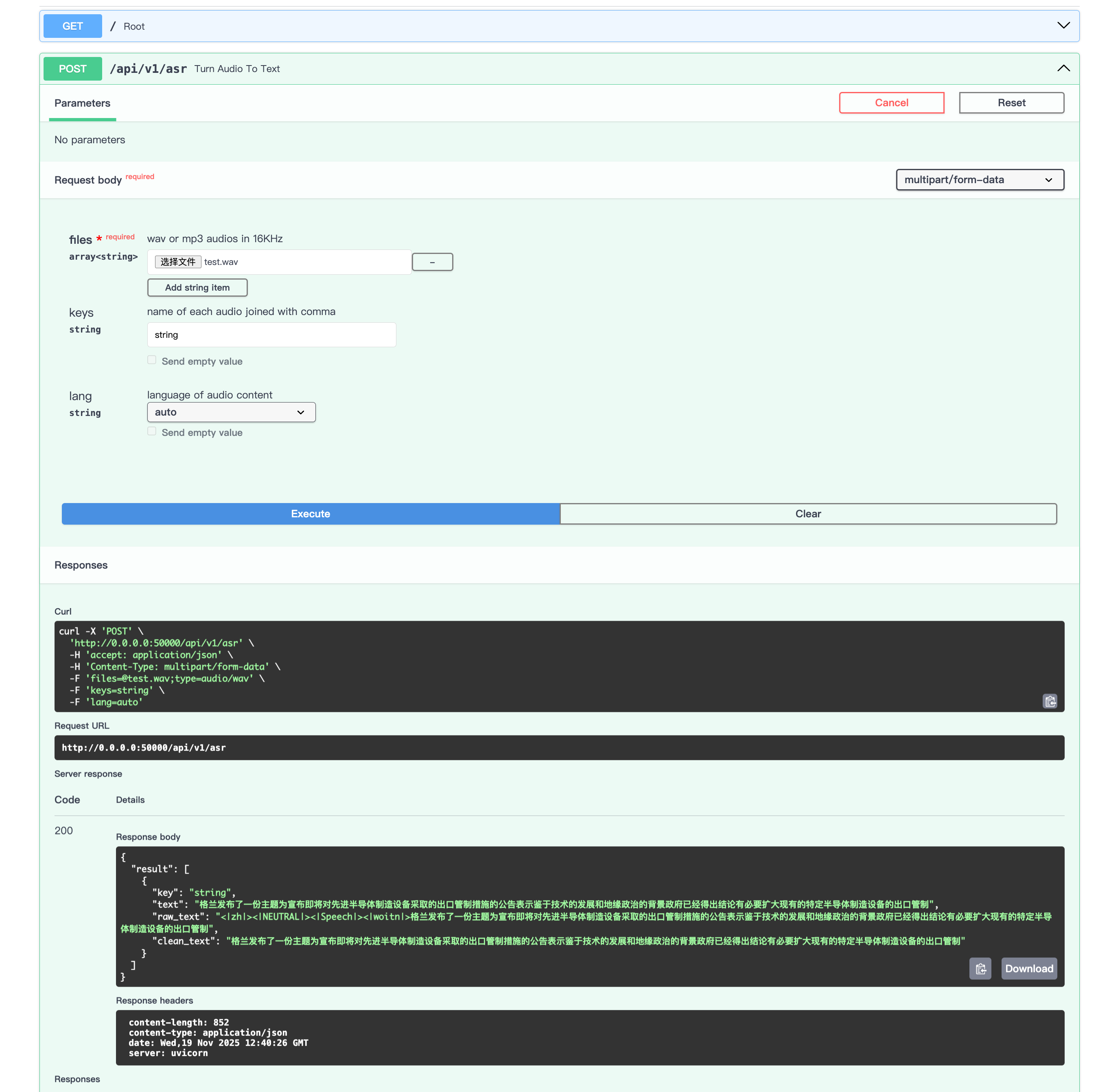Download the response body
1120x1092 pixels.
[1028, 969]
